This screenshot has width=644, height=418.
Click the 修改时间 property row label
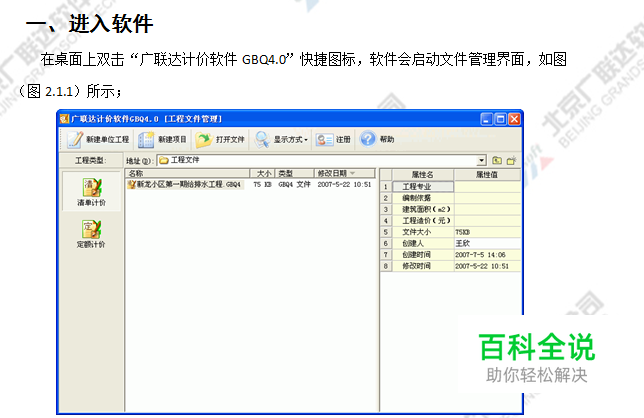[416, 266]
